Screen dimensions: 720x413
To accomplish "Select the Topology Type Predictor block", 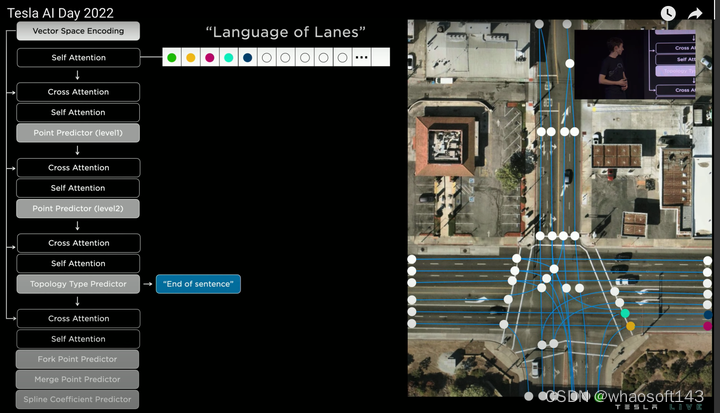I will pos(78,284).
